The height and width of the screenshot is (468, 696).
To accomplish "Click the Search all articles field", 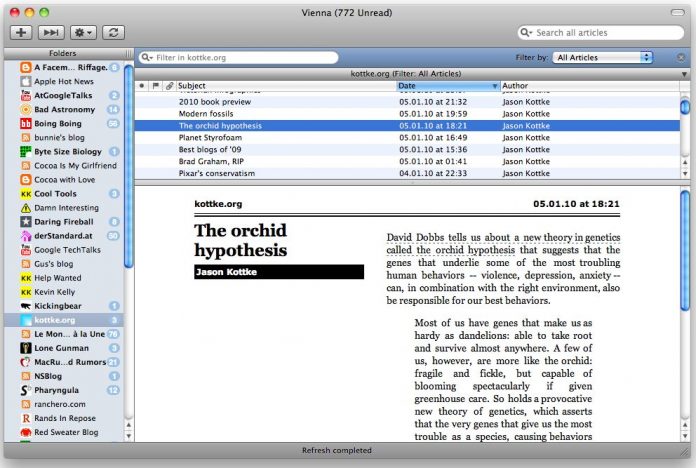I will 601,32.
